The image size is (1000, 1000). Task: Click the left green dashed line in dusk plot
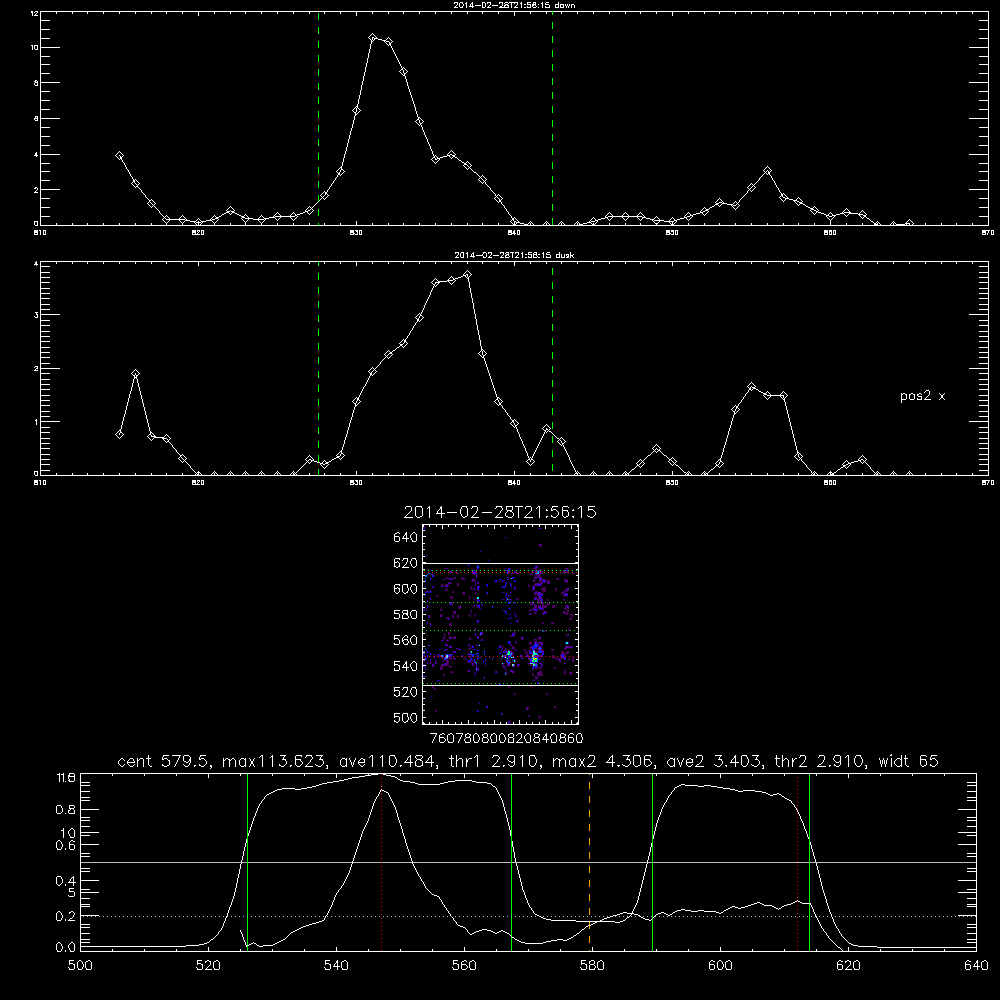[x=318, y=368]
